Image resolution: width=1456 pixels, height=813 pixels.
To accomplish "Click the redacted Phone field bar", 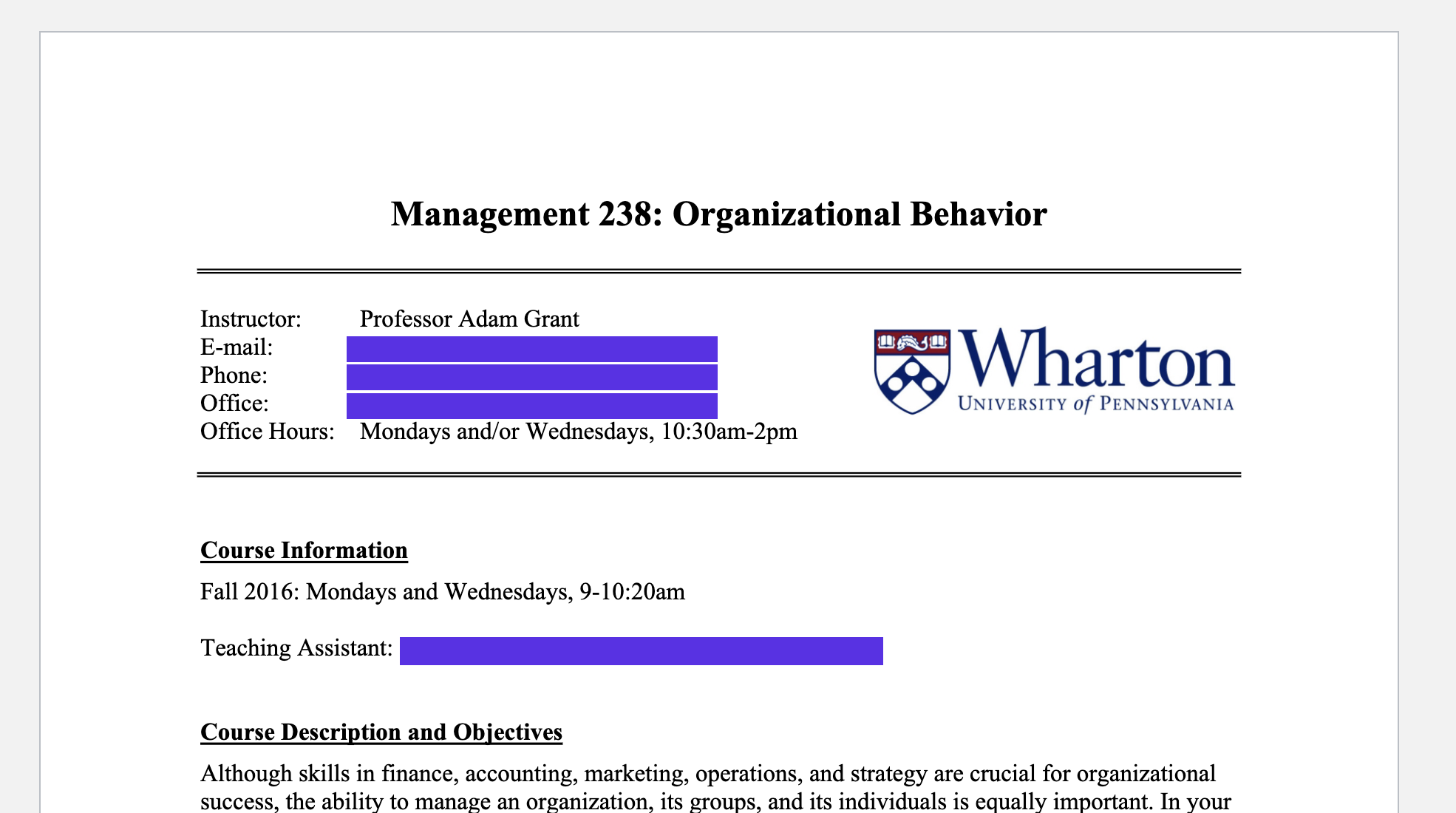I will [531, 377].
